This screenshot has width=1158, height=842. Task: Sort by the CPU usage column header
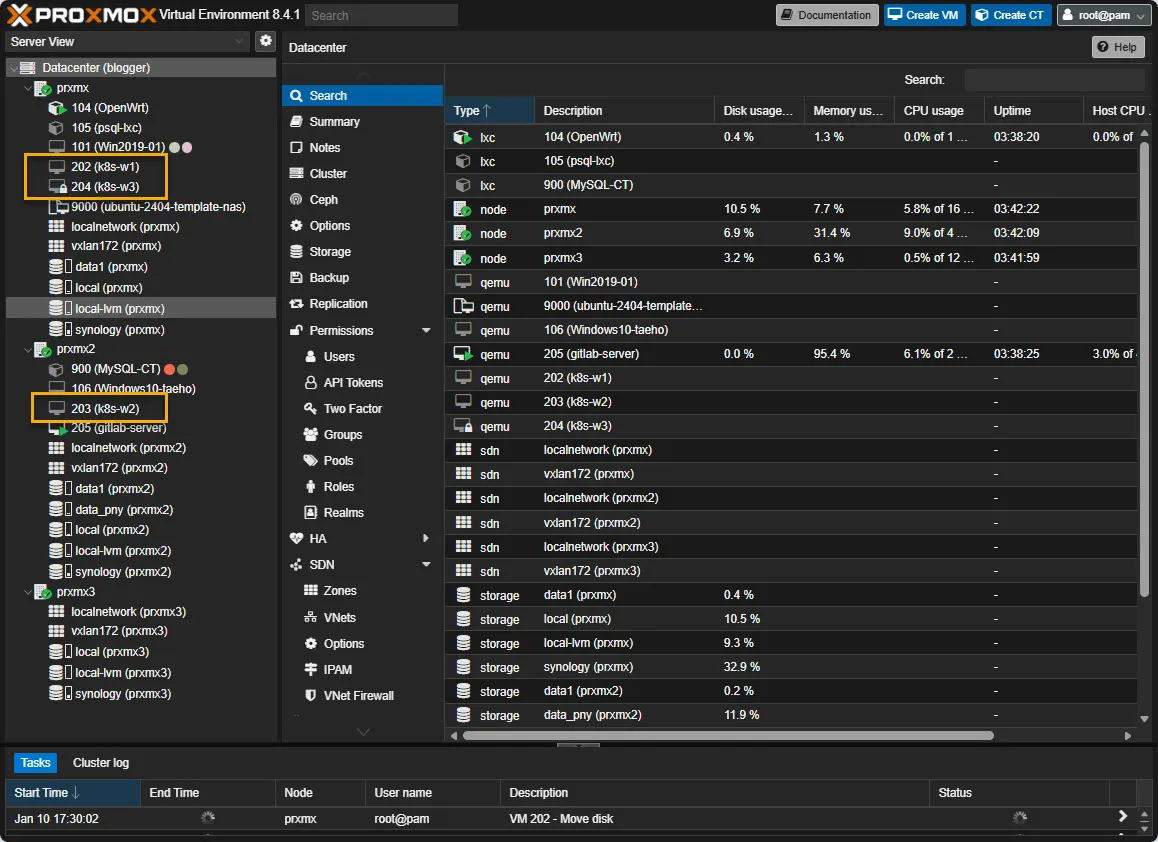939,111
